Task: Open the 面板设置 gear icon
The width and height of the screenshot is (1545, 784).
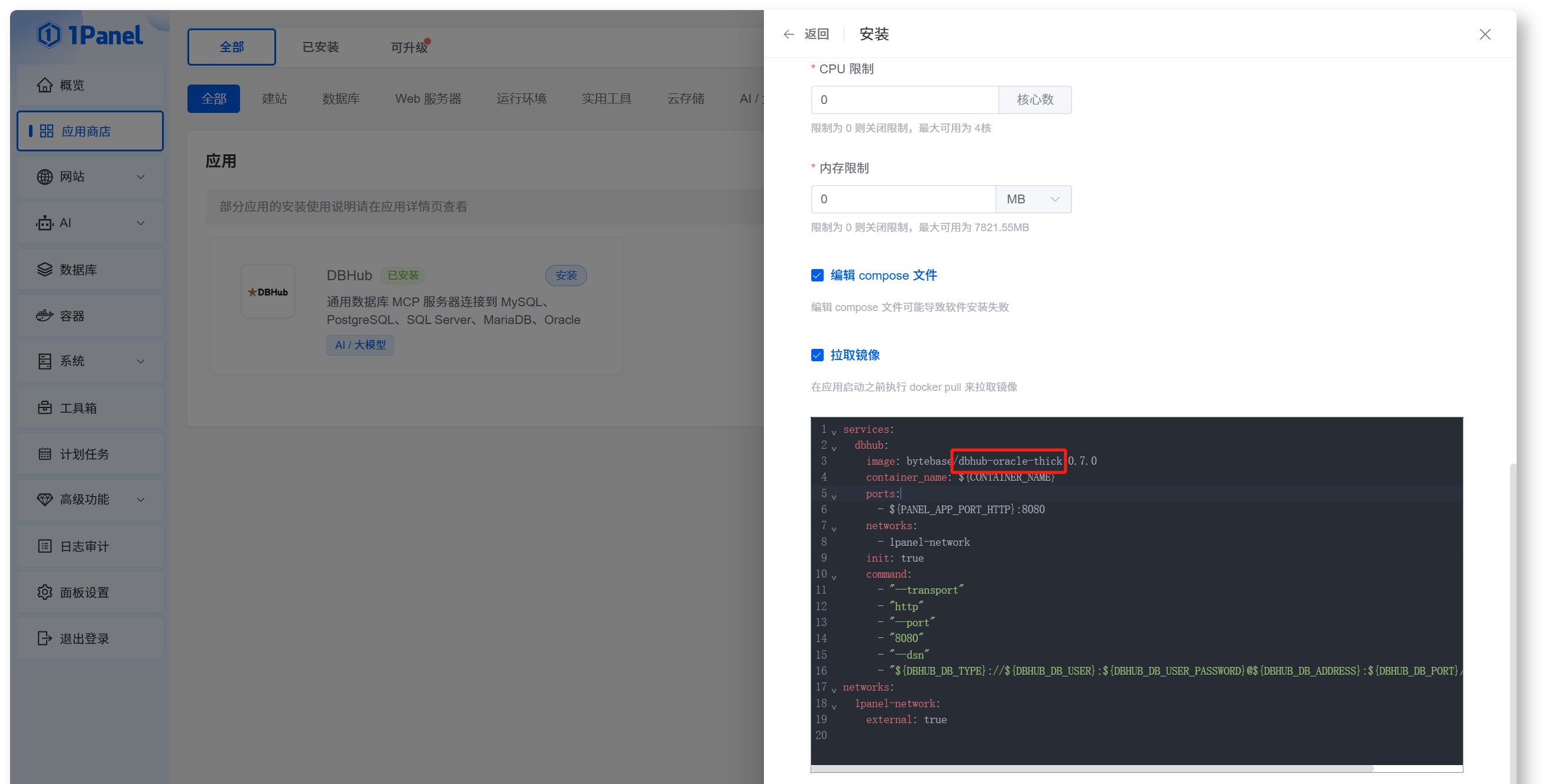Action: (45, 592)
